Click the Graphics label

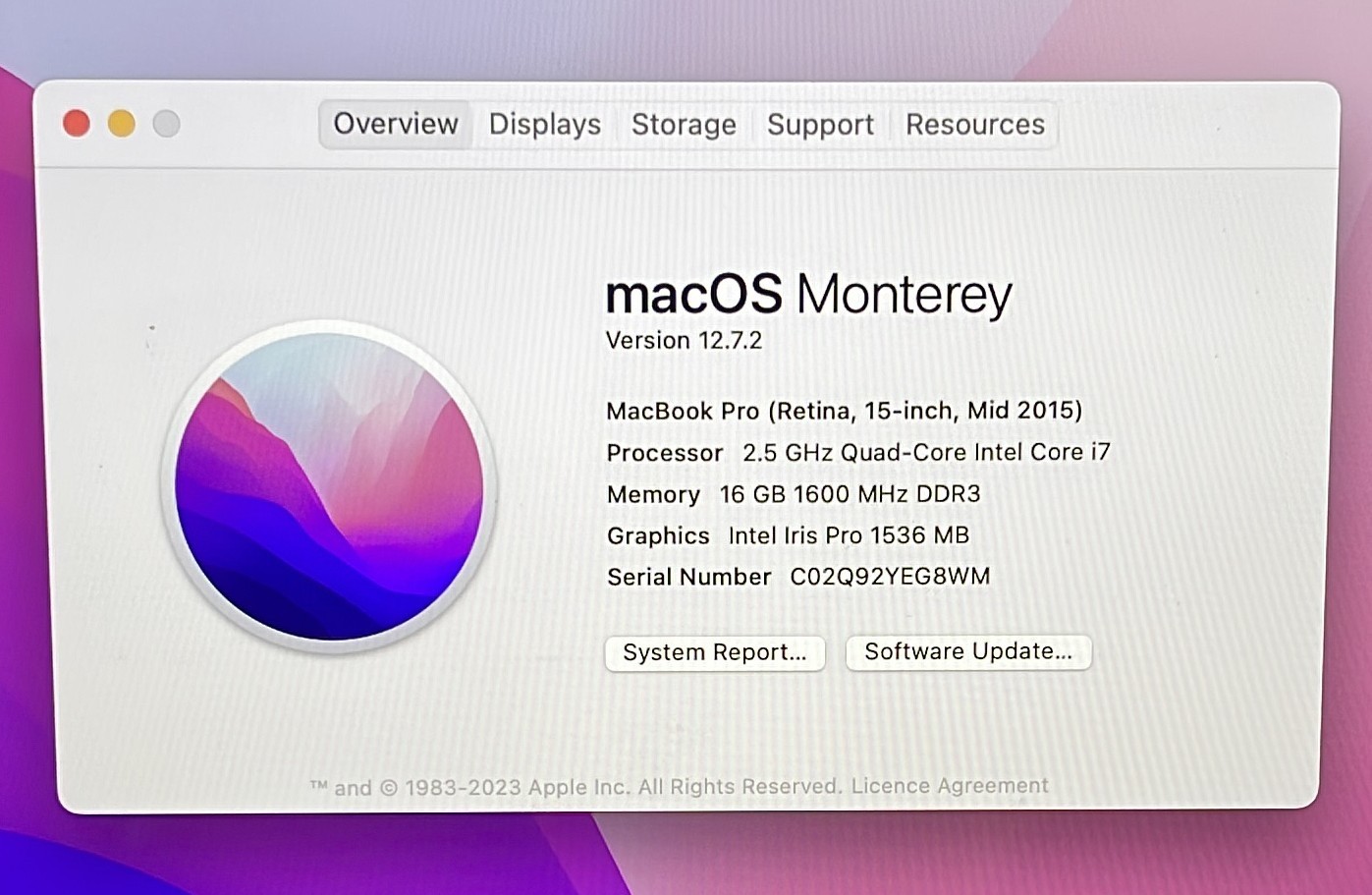point(658,535)
